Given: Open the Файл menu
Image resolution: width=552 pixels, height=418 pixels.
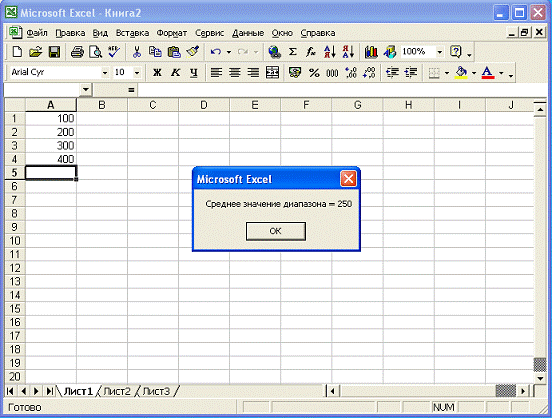Looking at the screenshot, I should [37, 33].
